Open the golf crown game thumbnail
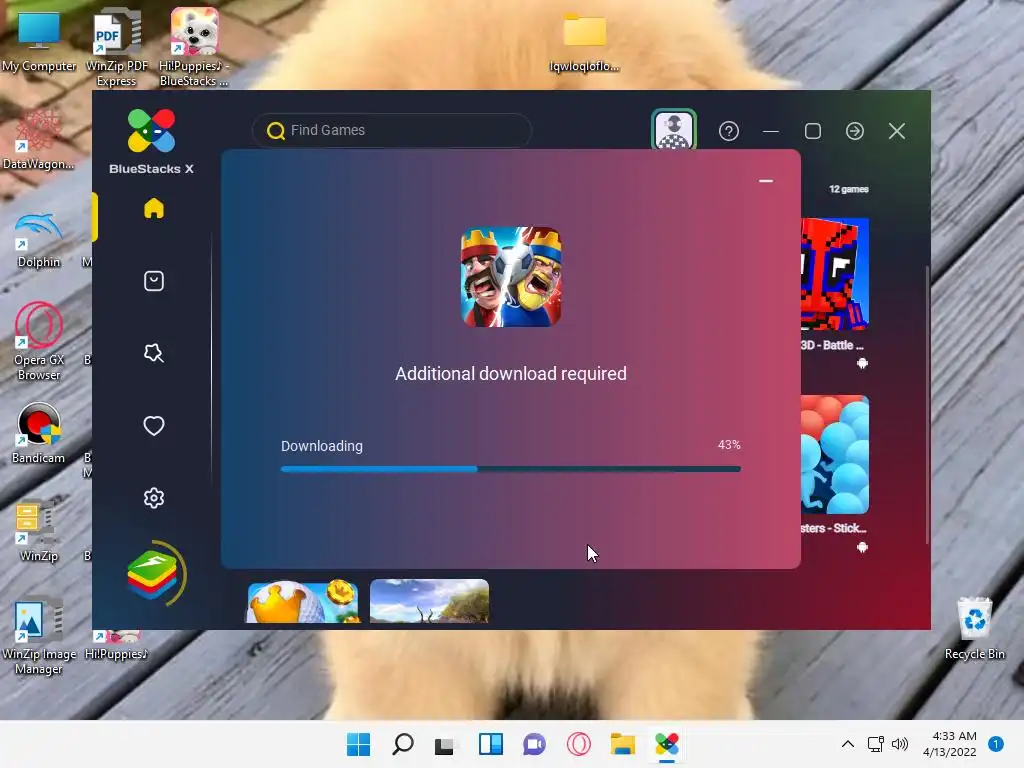Screen dimensions: 1024x768 tap(302, 601)
